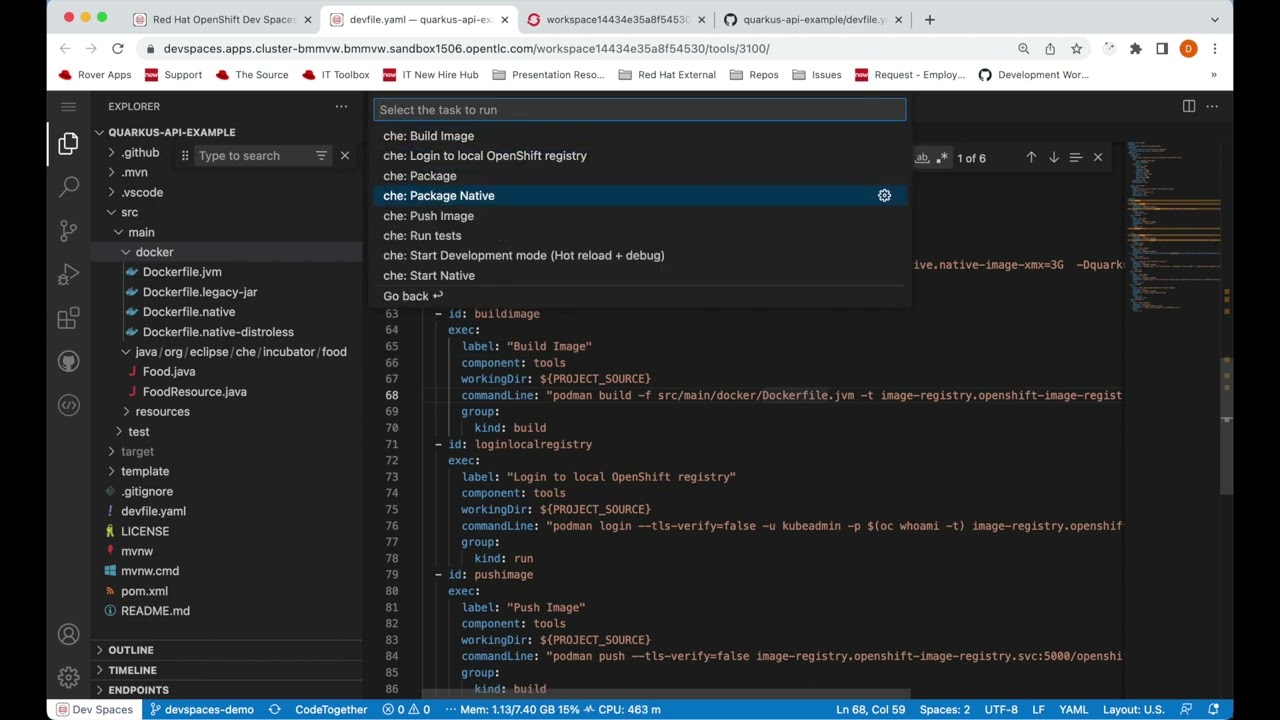The width and height of the screenshot is (1280, 720).
Task: Expand the .mvn folder
Action: click(x=134, y=172)
